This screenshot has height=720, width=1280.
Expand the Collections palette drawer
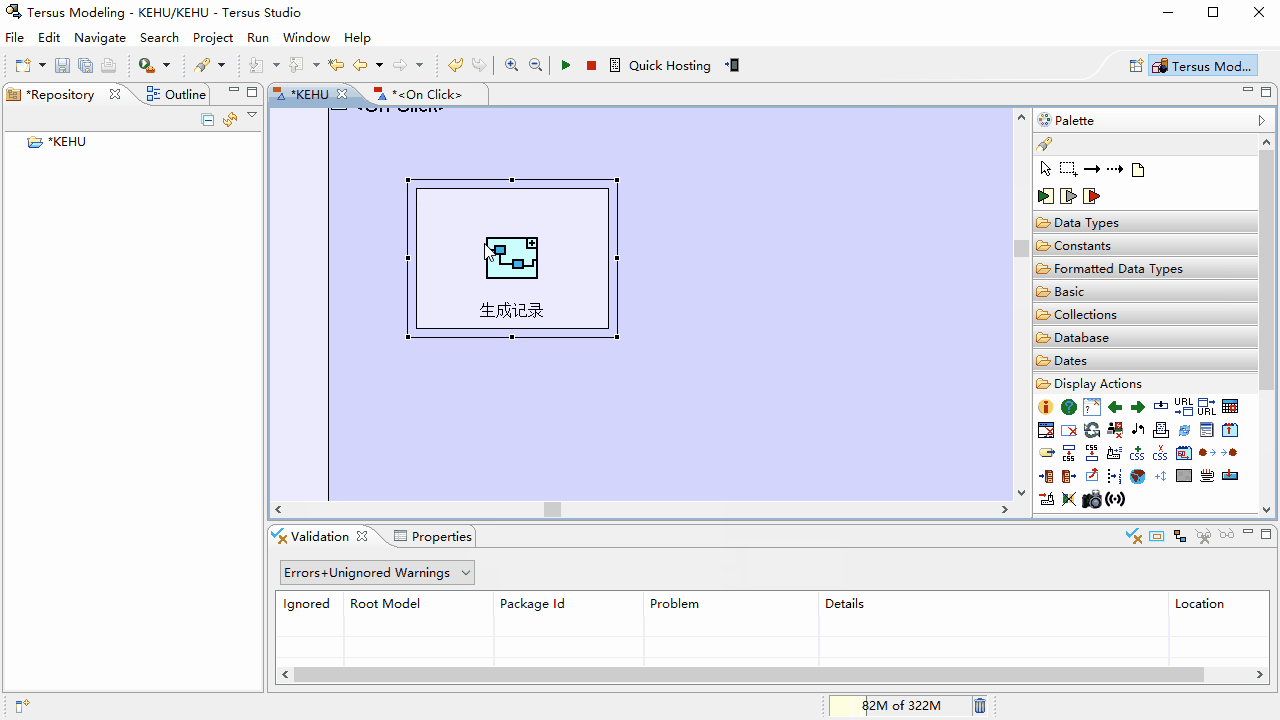tap(1146, 314)
